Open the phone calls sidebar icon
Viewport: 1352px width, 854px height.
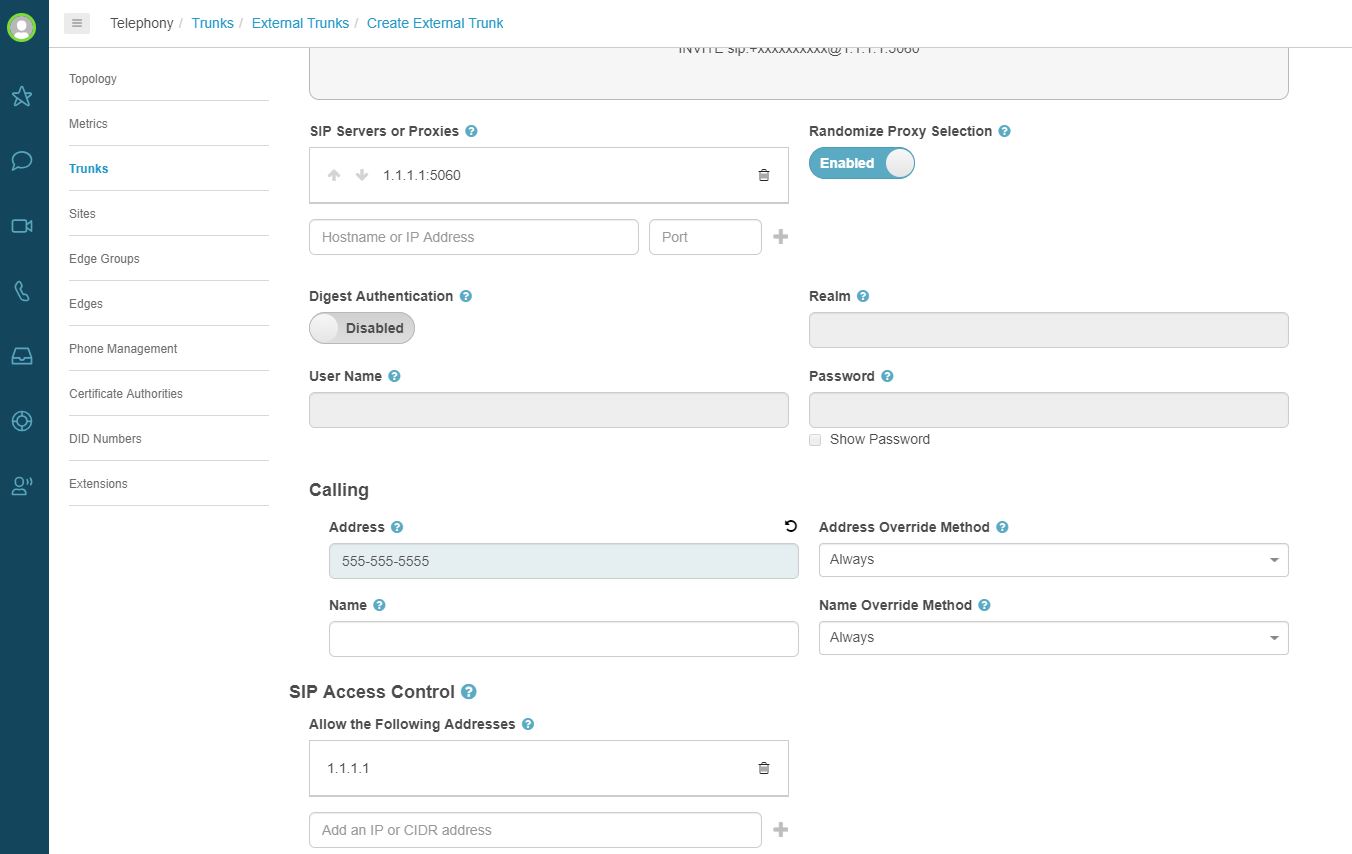[x=22, y=291]
